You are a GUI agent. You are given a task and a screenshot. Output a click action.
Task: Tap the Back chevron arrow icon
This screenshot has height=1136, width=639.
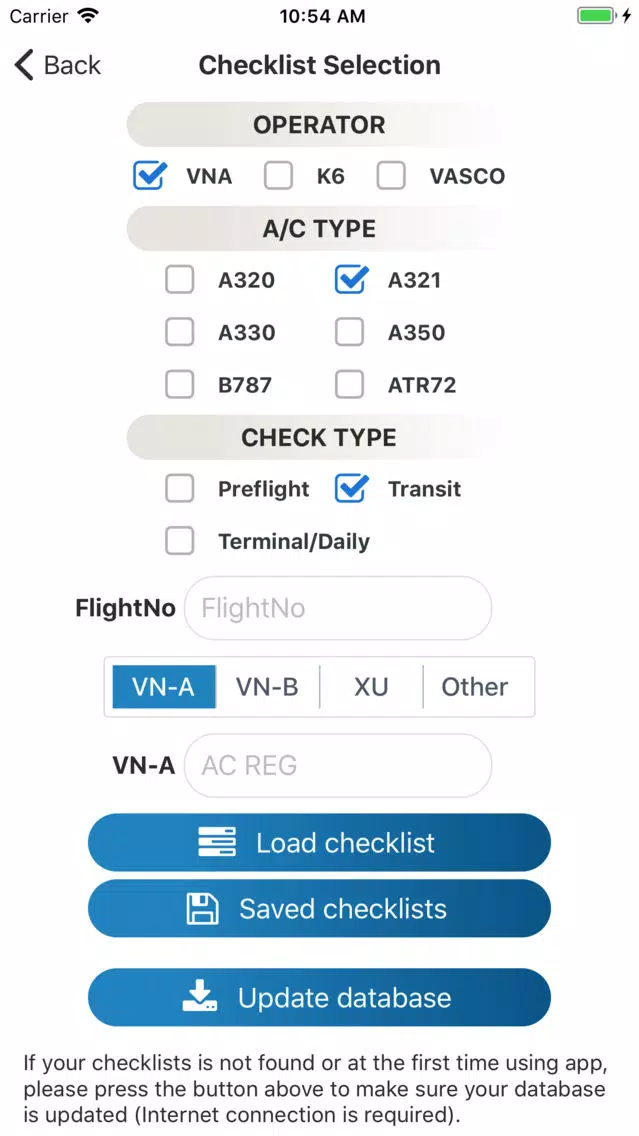[x=24, y=65]
